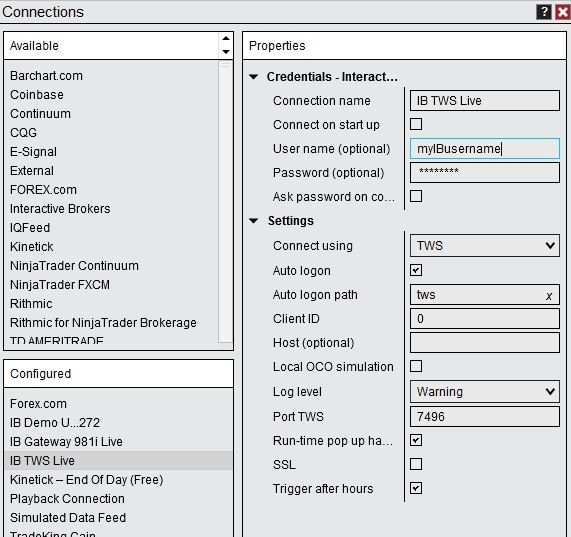The width and height of the screenshot is (571, 537).
Task: Collapse the Settings section
Action: pyautogui.click(x=253, y=221)
